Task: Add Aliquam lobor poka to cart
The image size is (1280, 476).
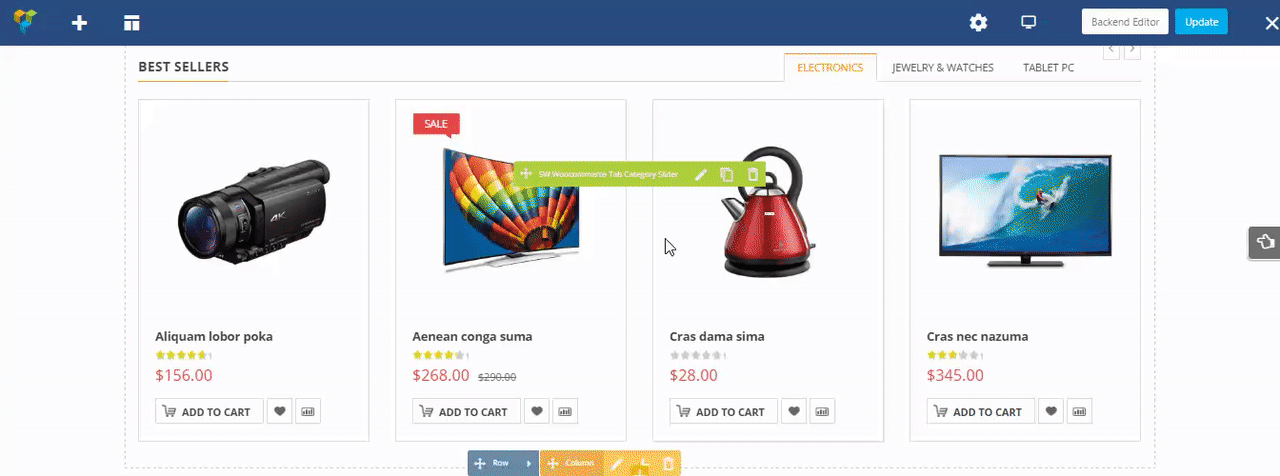Action: 209,411
